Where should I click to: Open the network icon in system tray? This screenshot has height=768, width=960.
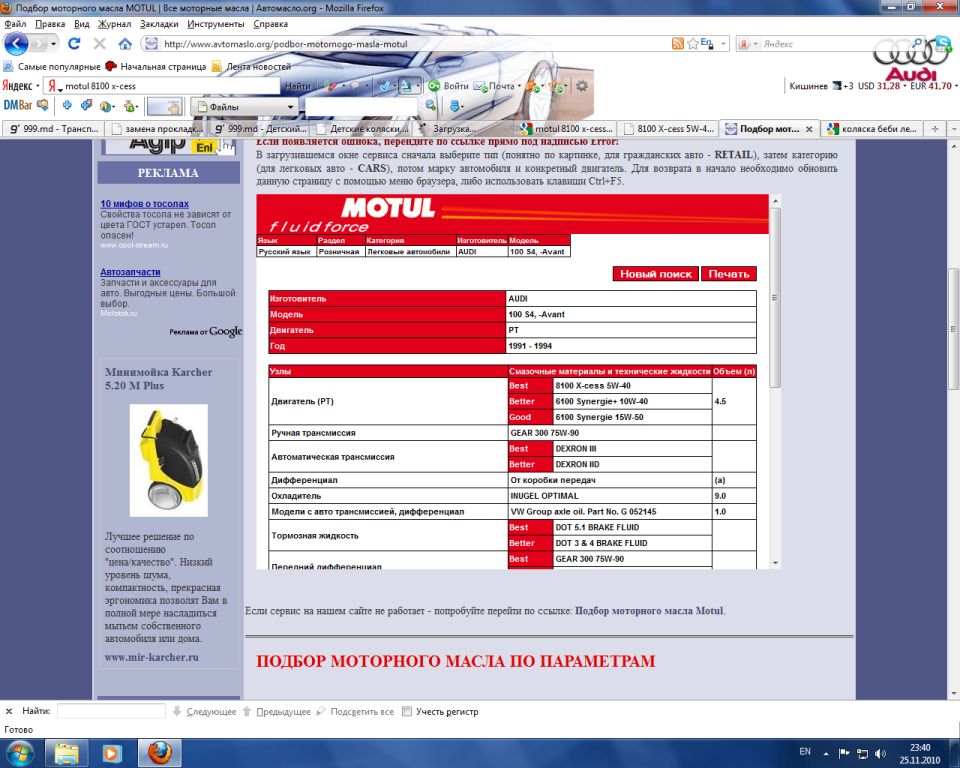(863, 753)
